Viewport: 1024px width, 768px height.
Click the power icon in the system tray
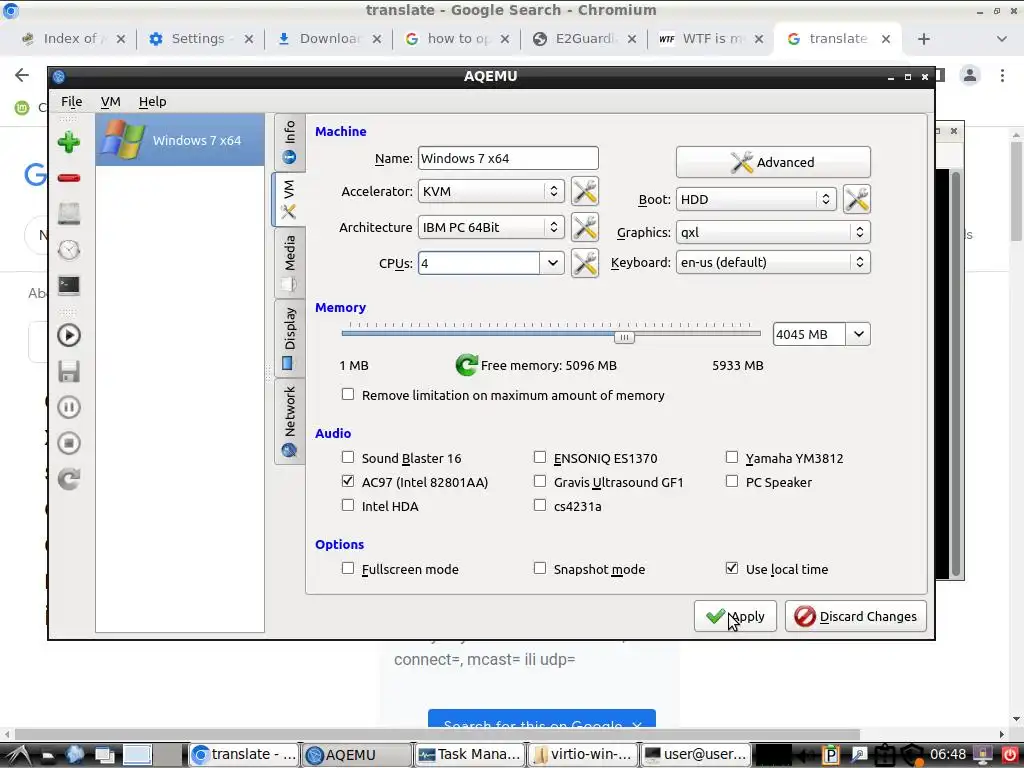pyautogui.click(x=1009, y=754)
